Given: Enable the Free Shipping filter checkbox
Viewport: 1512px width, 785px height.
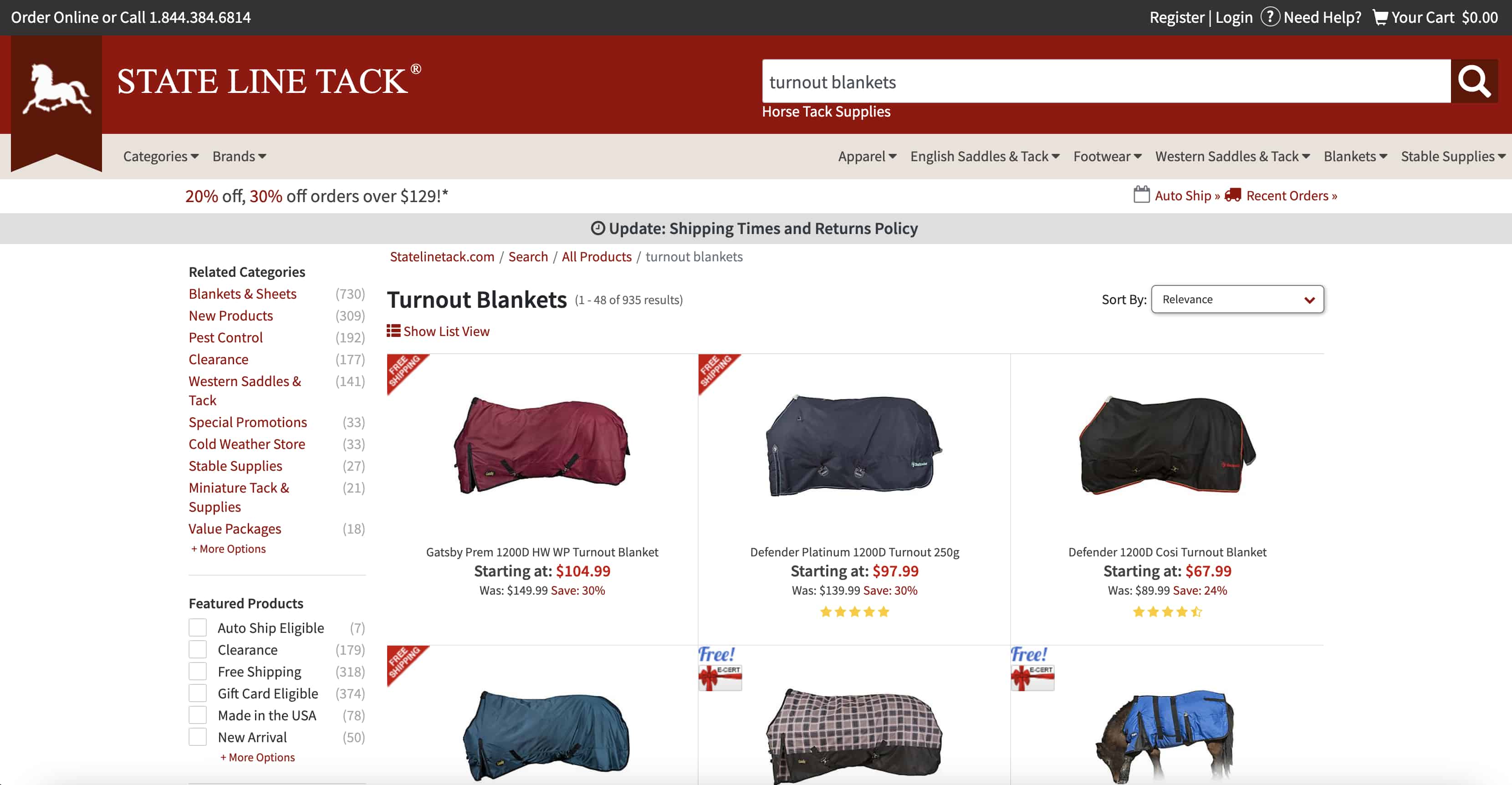Looking at the screenshot, I should 198,671.
